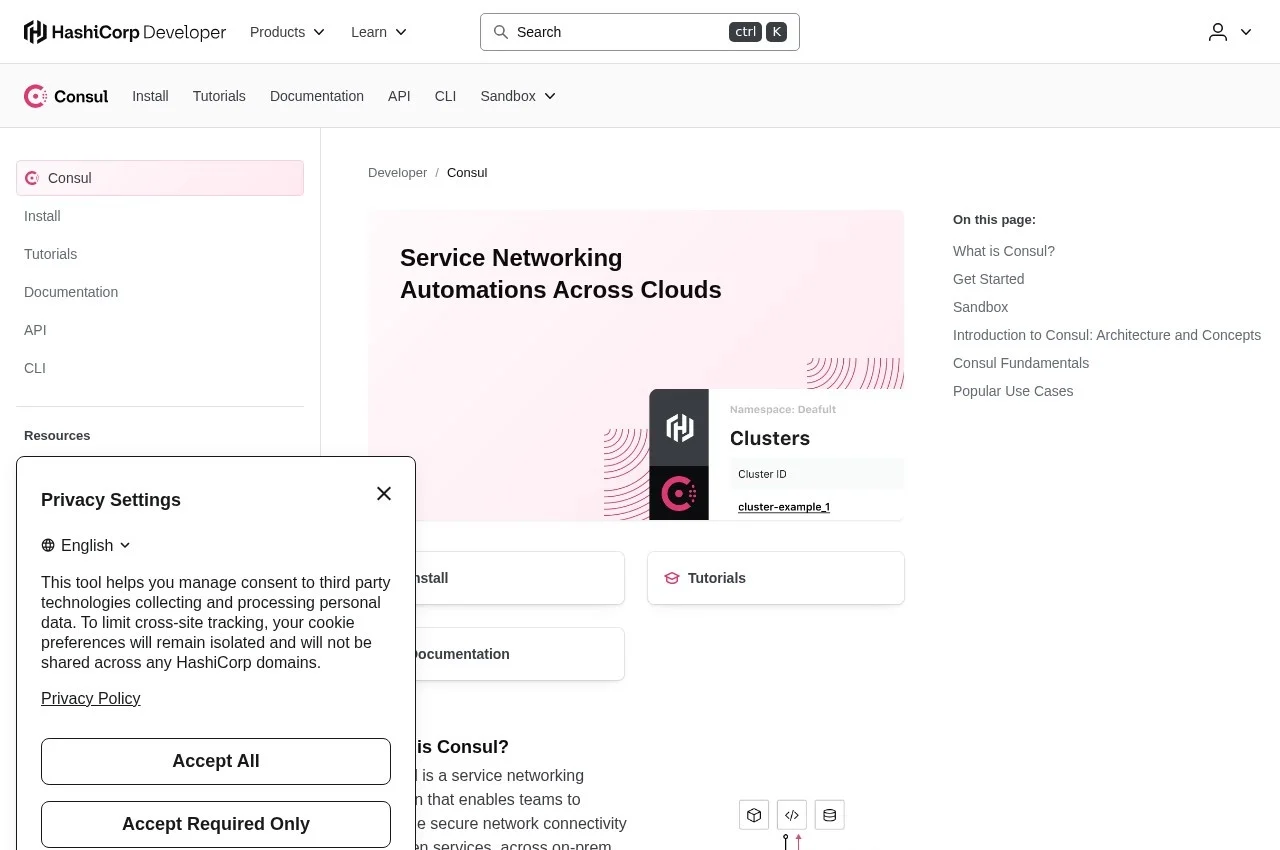Click the search magnifier icon
This screenshot has height=850, width=1280.
(x=501, y=32)
